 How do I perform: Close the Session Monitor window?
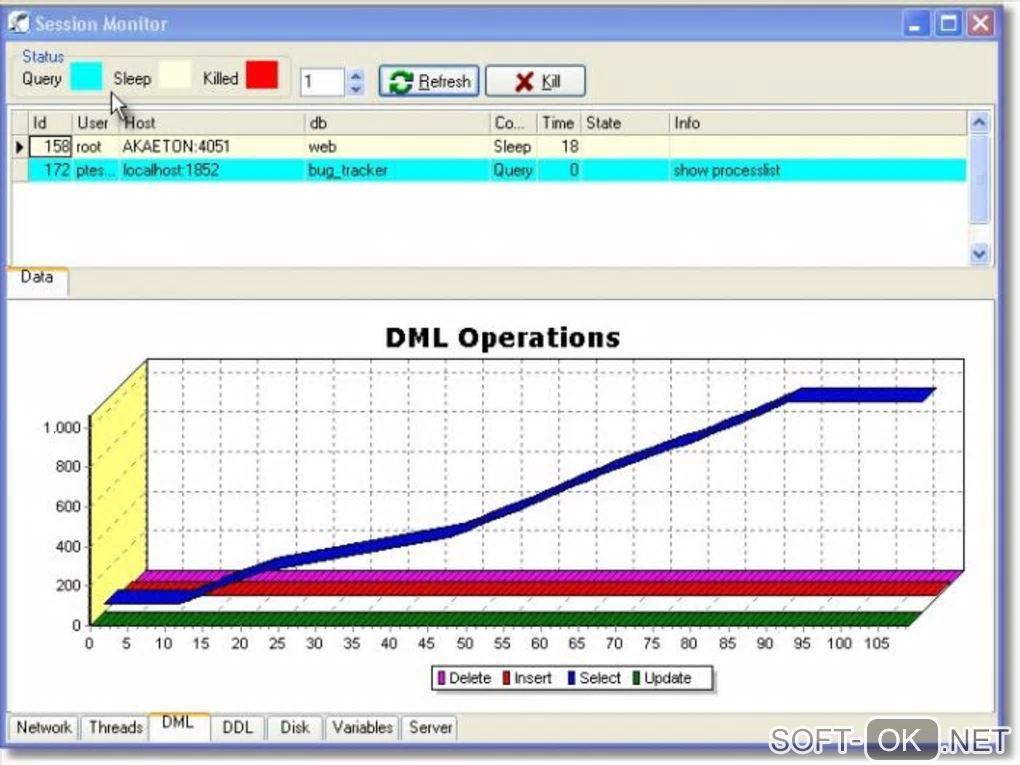980,24
